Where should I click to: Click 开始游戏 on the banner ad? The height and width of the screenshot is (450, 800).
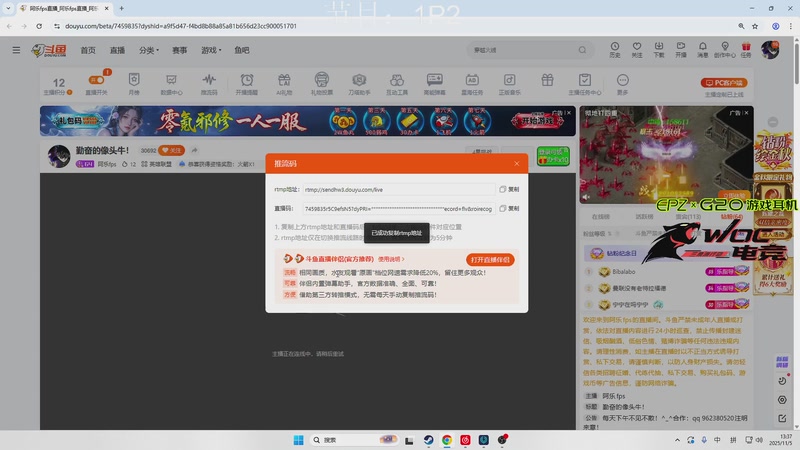(537, 121)
